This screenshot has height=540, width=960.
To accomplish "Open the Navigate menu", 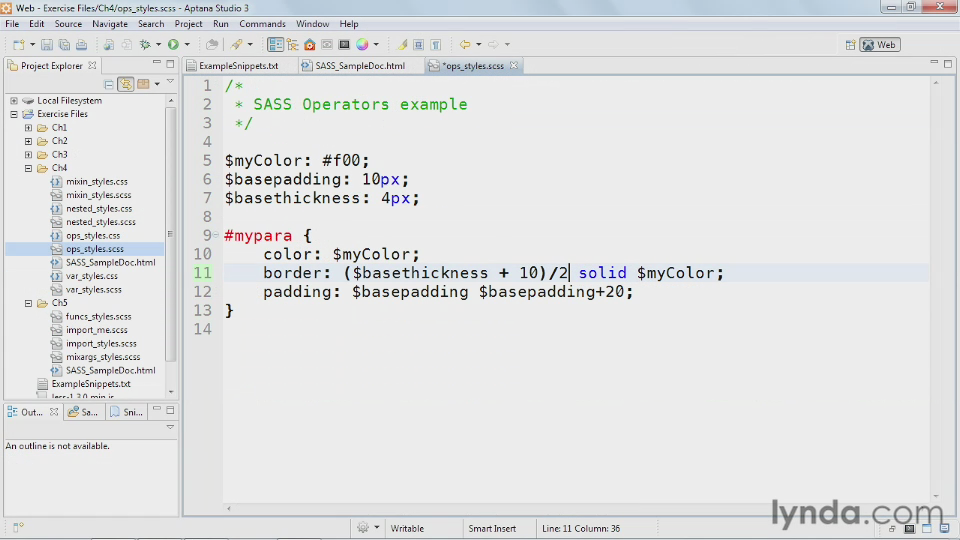I will point(110,24).
